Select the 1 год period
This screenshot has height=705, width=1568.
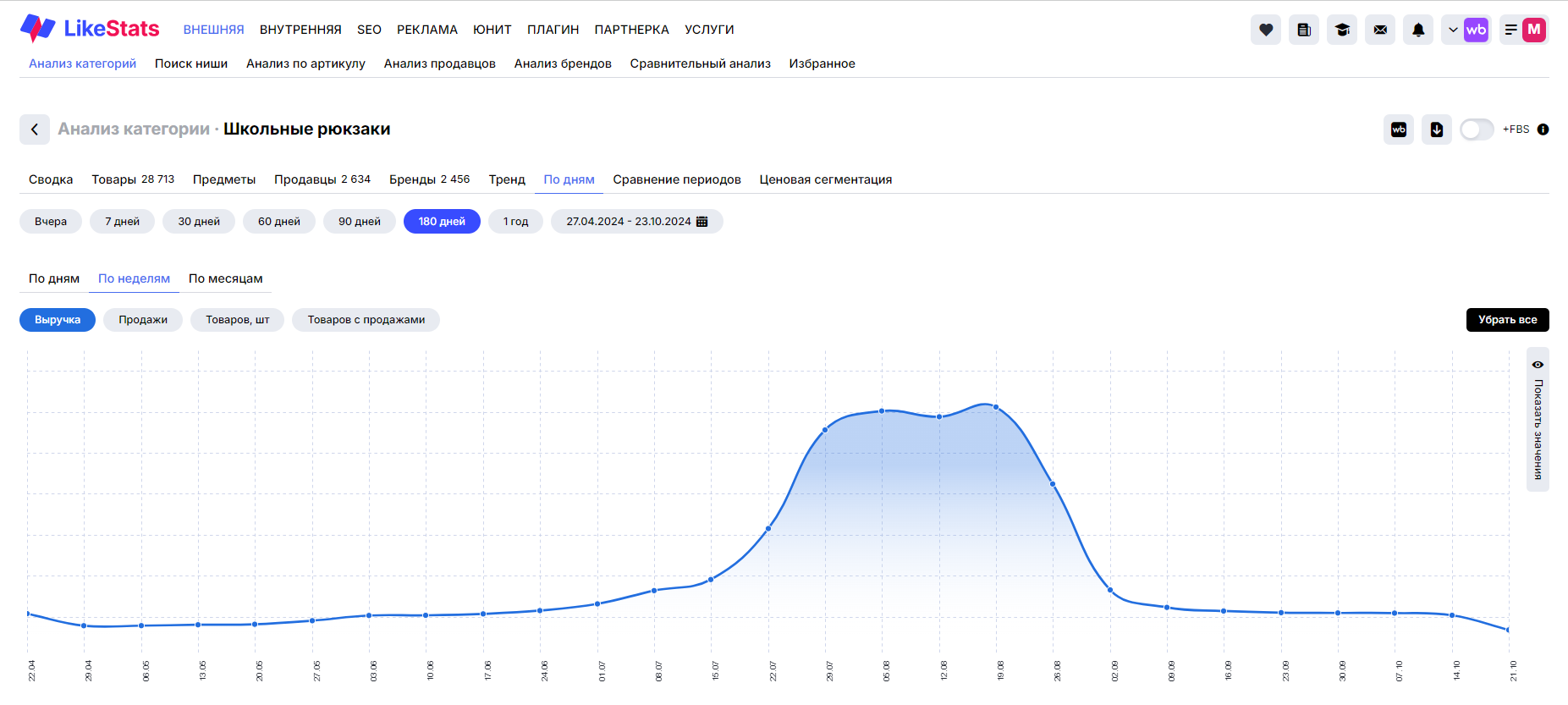click(515, 222)
